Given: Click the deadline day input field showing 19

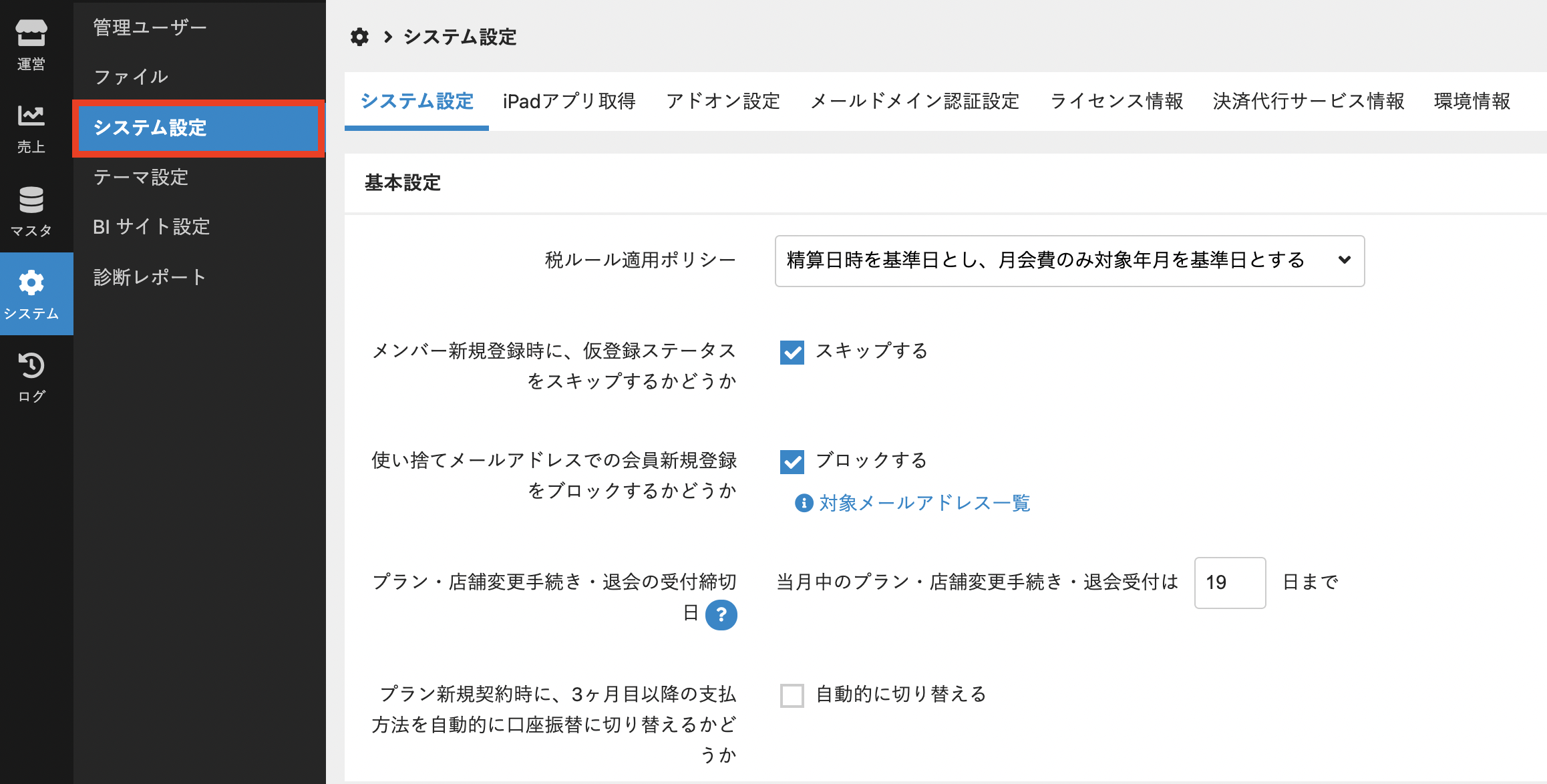Looking at the screenshot, I should 1230,582.
